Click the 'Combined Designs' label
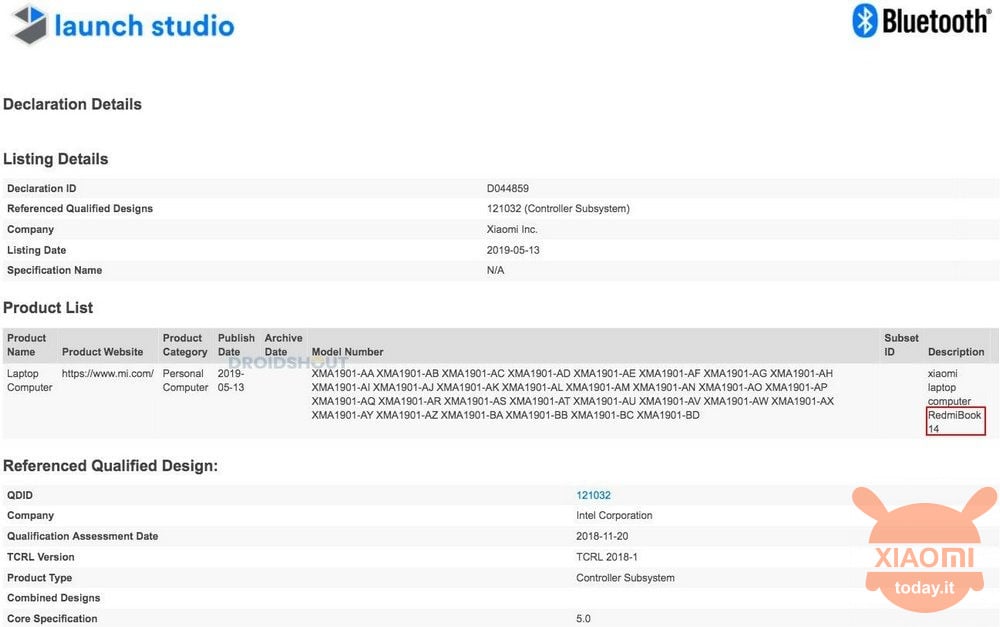The image size is (1000, 627). tap(54, 598)
